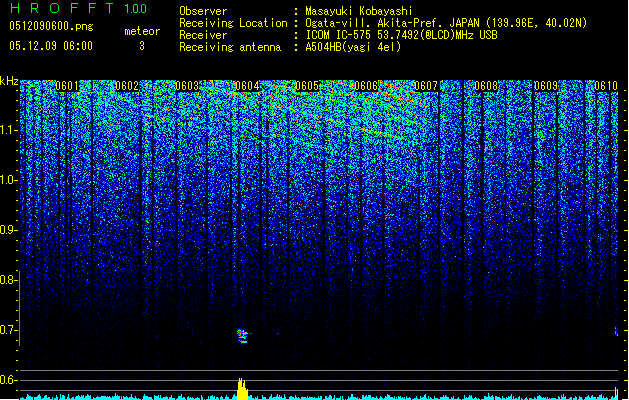Click the Receiving antenna label
The image size is (629, 400).
click(x=230, y=47)
